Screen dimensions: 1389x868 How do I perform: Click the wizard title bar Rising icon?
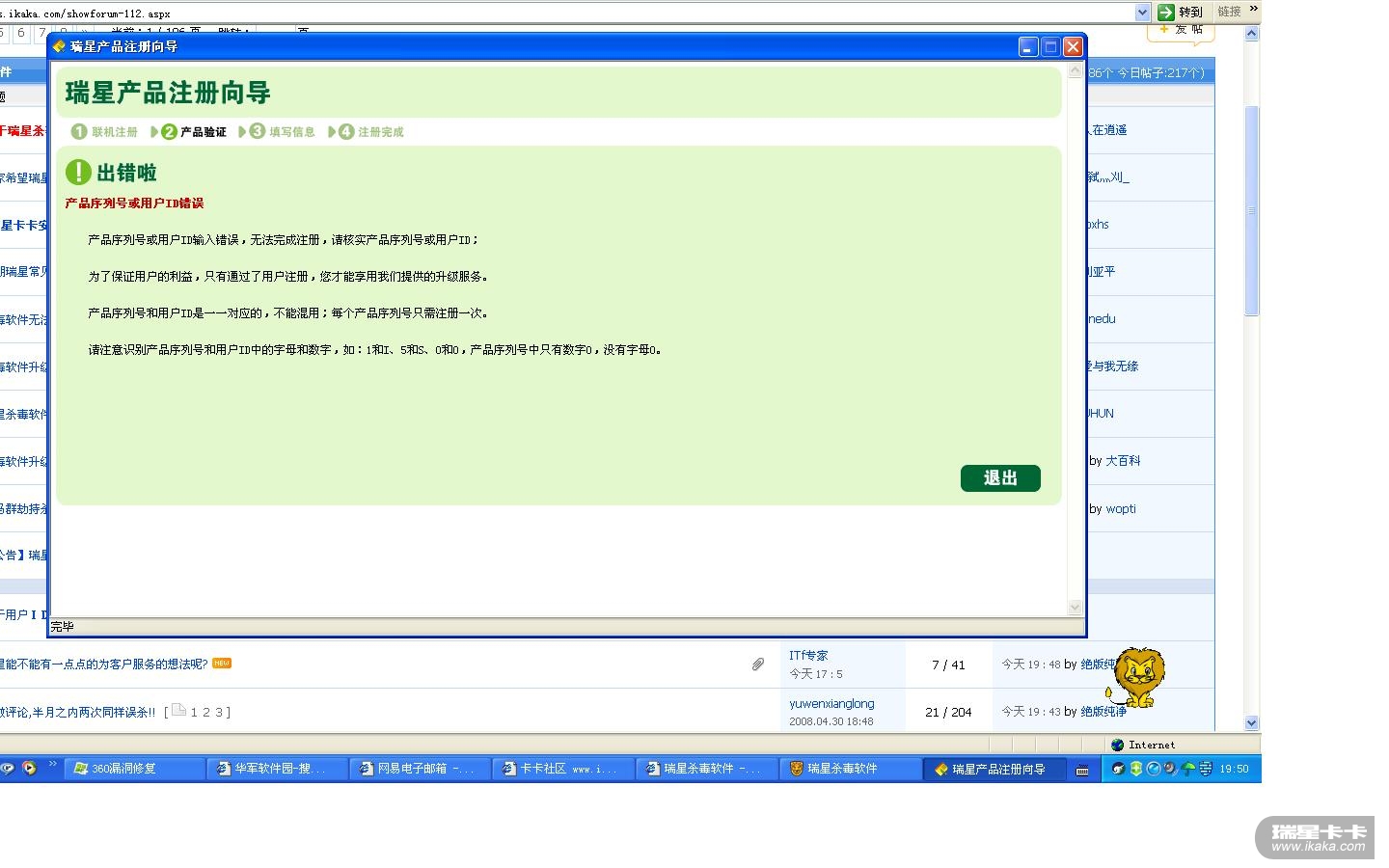60,46
